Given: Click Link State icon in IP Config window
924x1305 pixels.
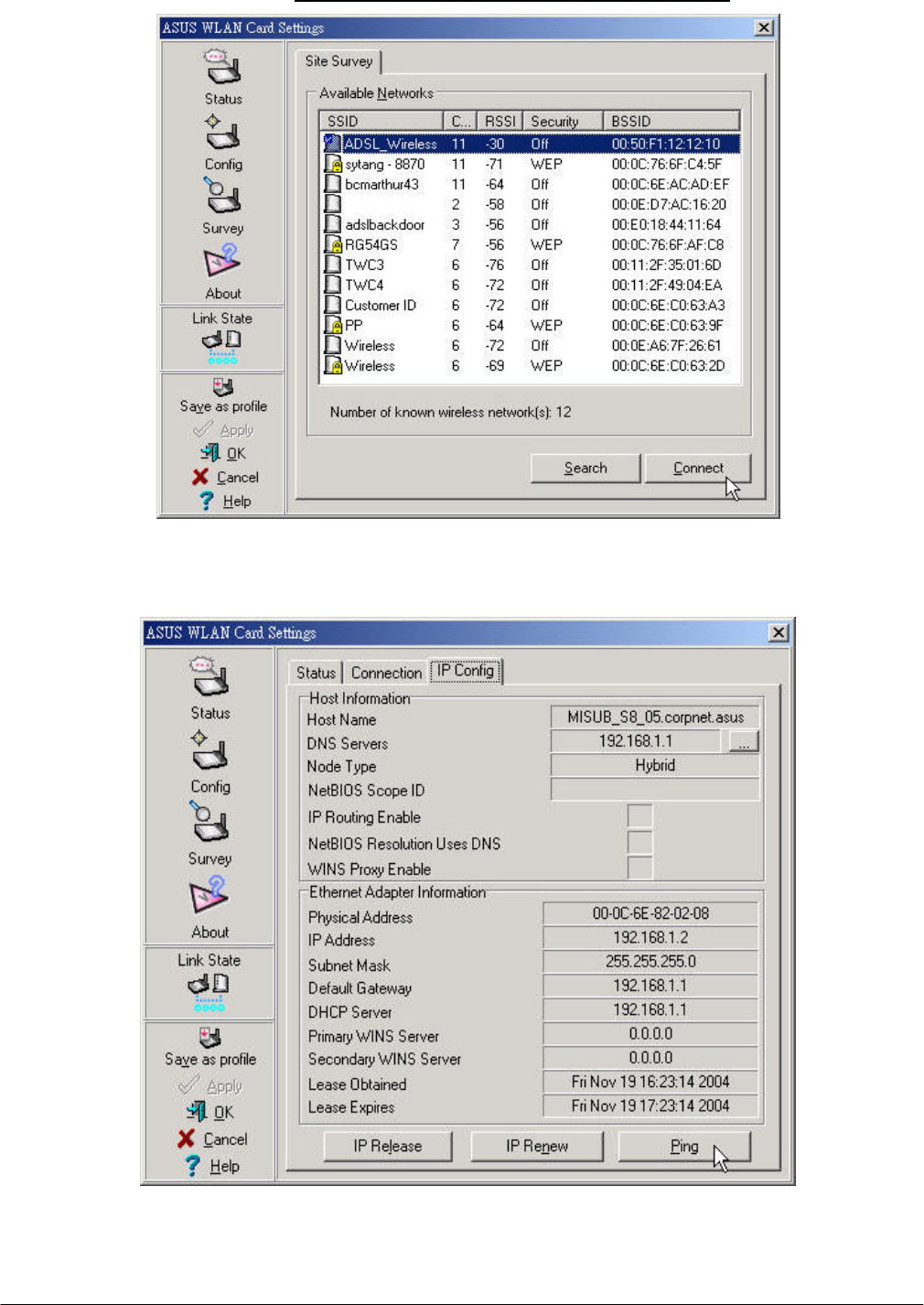Looking at the screenshot, I should (x=209, y=992).
